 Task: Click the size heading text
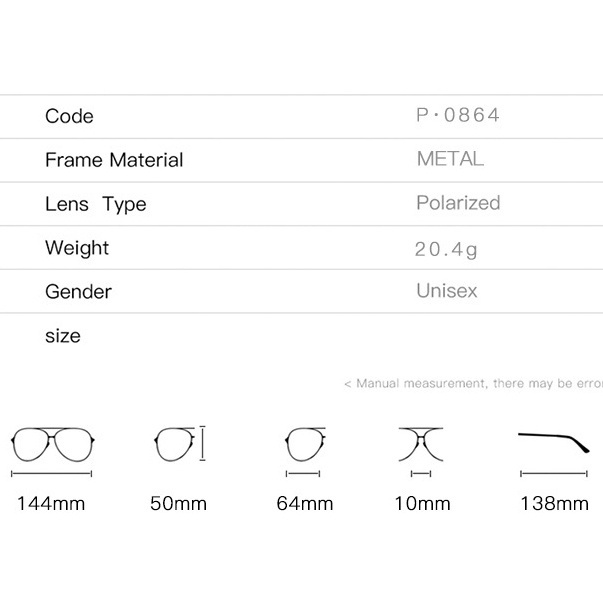63,336
